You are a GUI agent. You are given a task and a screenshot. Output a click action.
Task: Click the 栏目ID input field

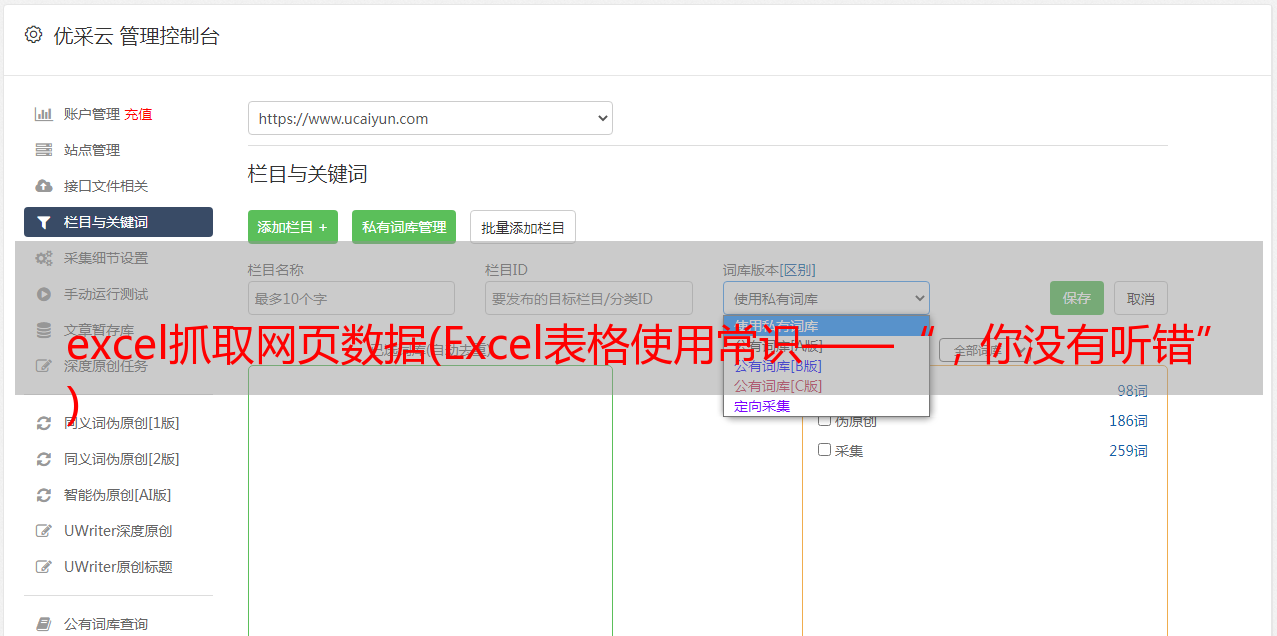pos(589,298)
